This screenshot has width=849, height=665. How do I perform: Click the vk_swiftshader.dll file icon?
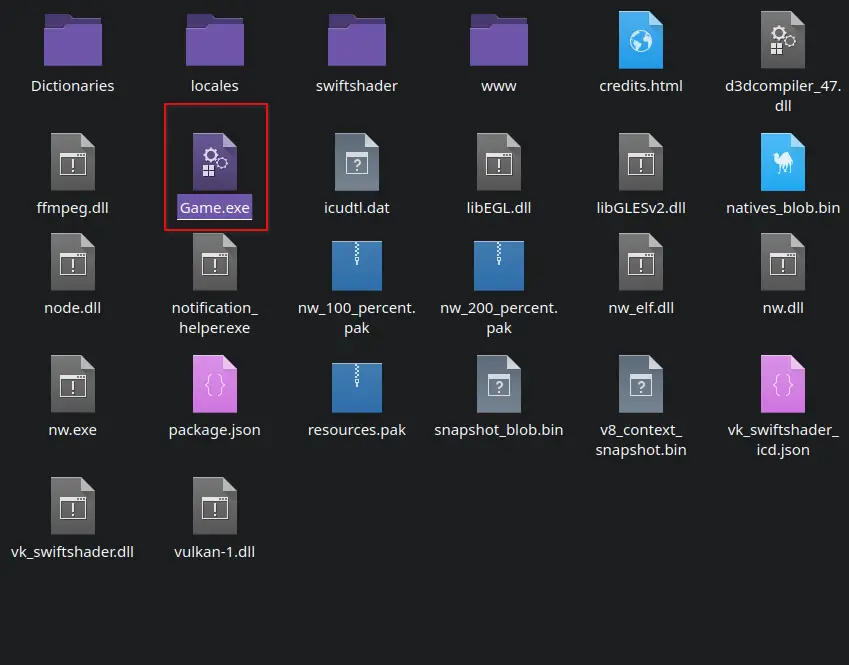click(x=73, y=506)
